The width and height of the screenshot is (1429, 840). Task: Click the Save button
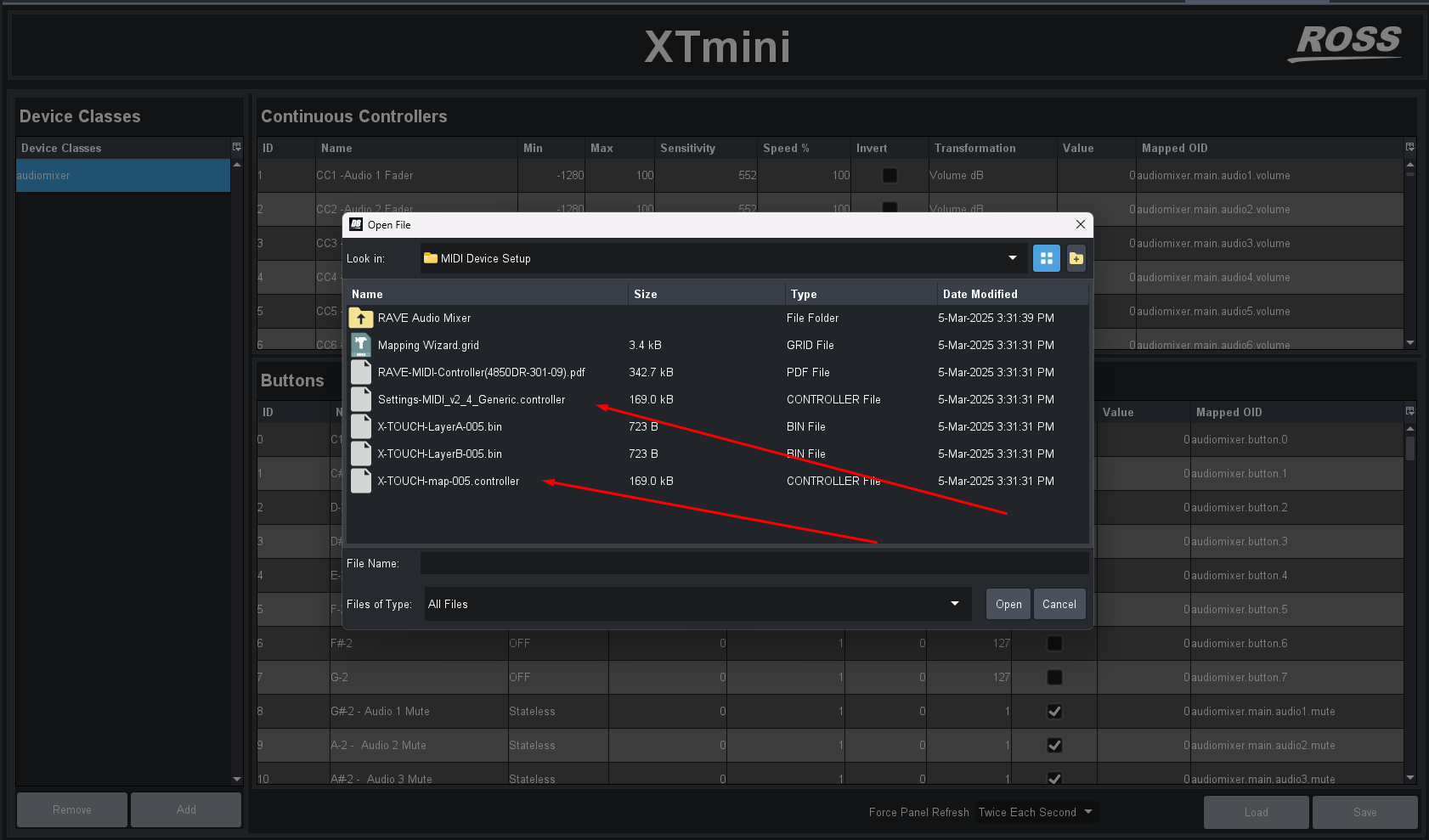tap(1364, 812)
